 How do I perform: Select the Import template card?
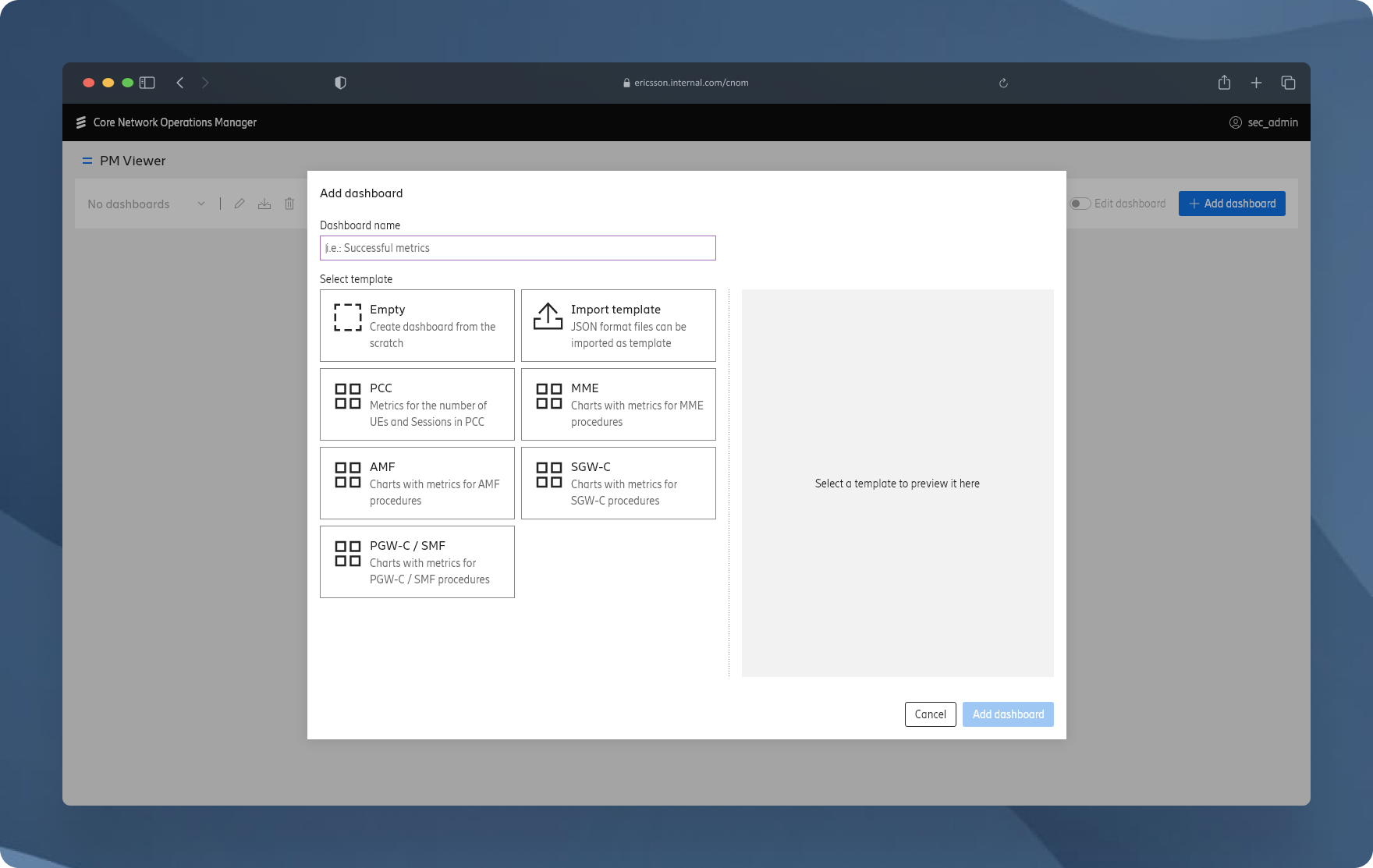tap(618, 325)
